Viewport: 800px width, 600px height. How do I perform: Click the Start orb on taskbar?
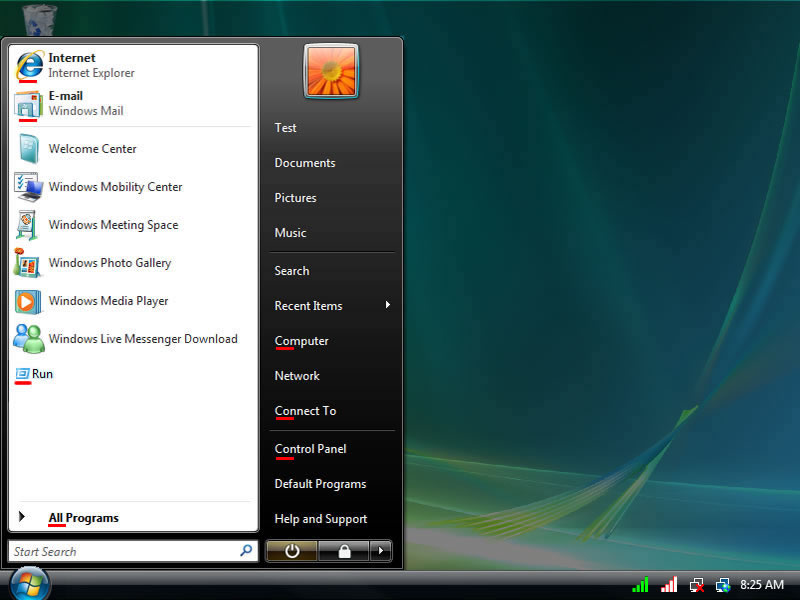coord(29,584)
